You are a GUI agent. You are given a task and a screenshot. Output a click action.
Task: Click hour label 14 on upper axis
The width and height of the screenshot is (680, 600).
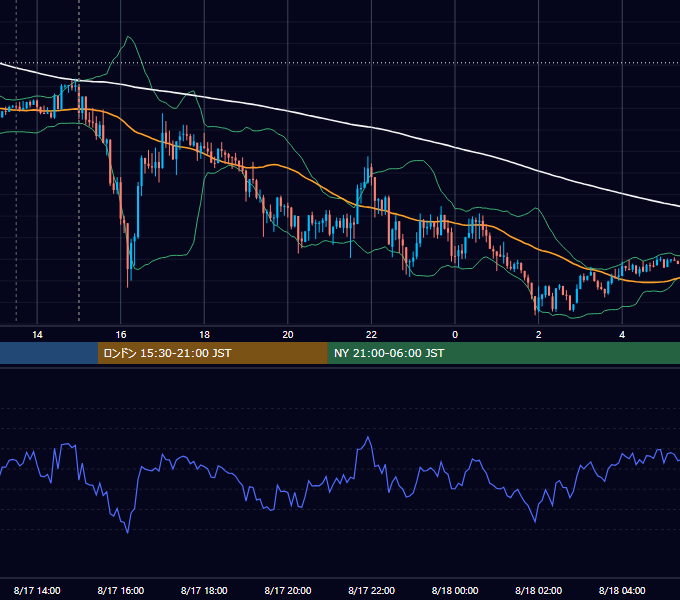click(37, 335)
